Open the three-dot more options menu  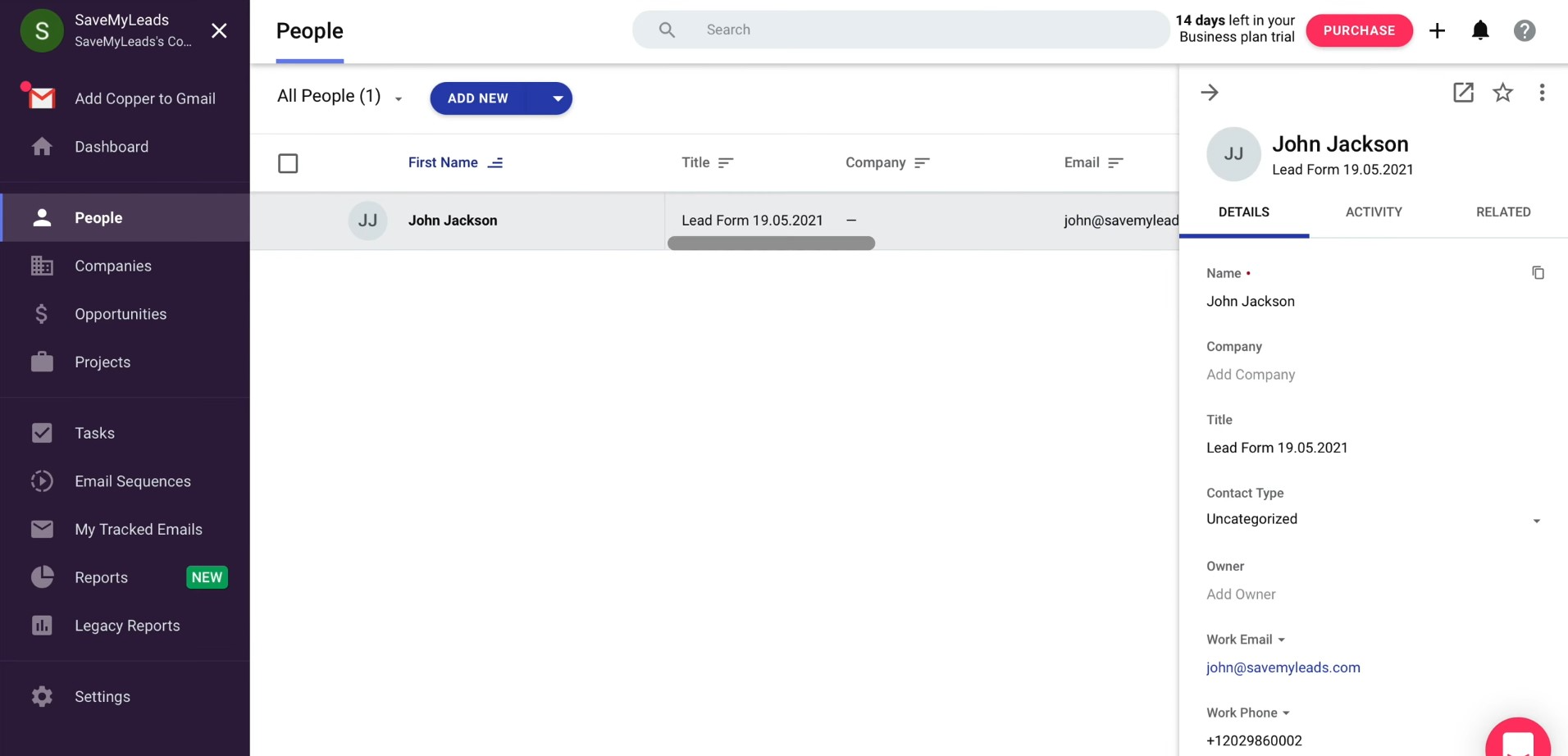point(1542,92)
